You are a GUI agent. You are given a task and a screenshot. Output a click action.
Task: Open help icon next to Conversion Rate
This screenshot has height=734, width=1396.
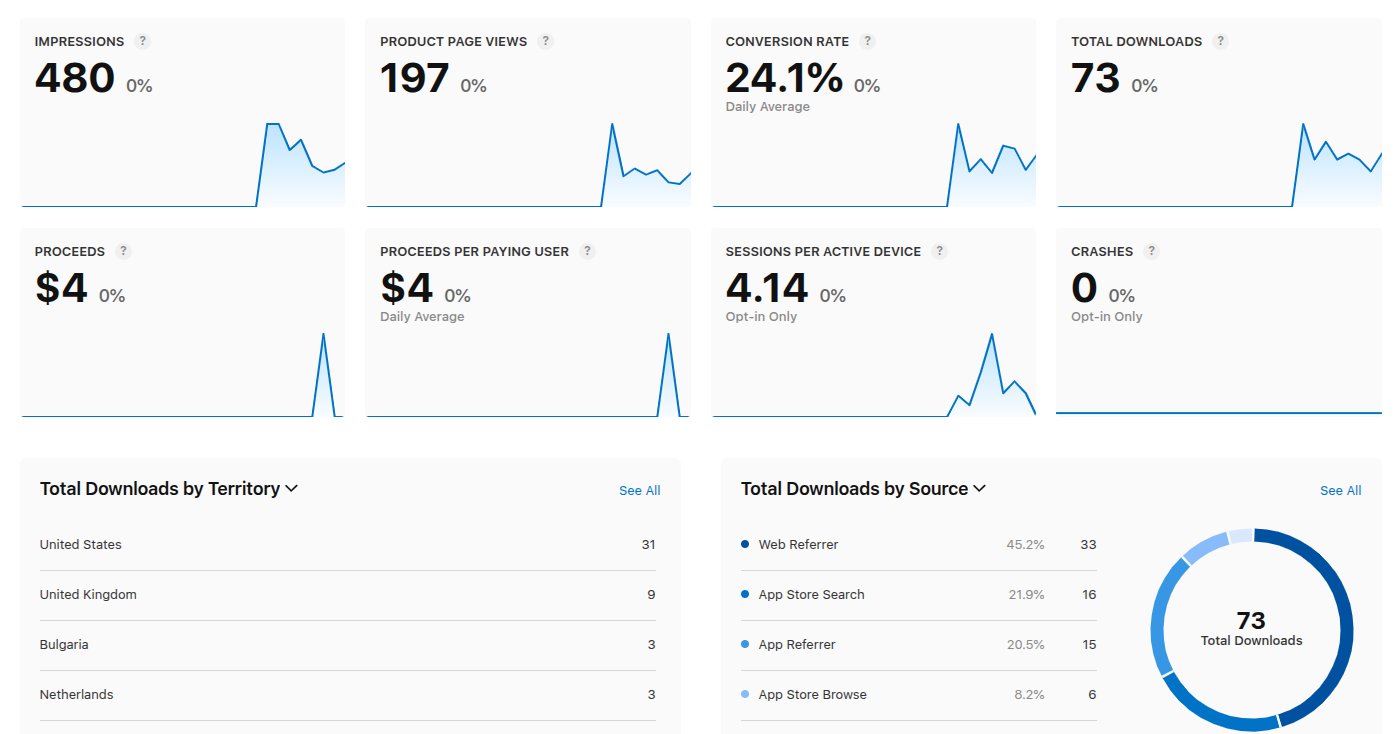(867, 41)
